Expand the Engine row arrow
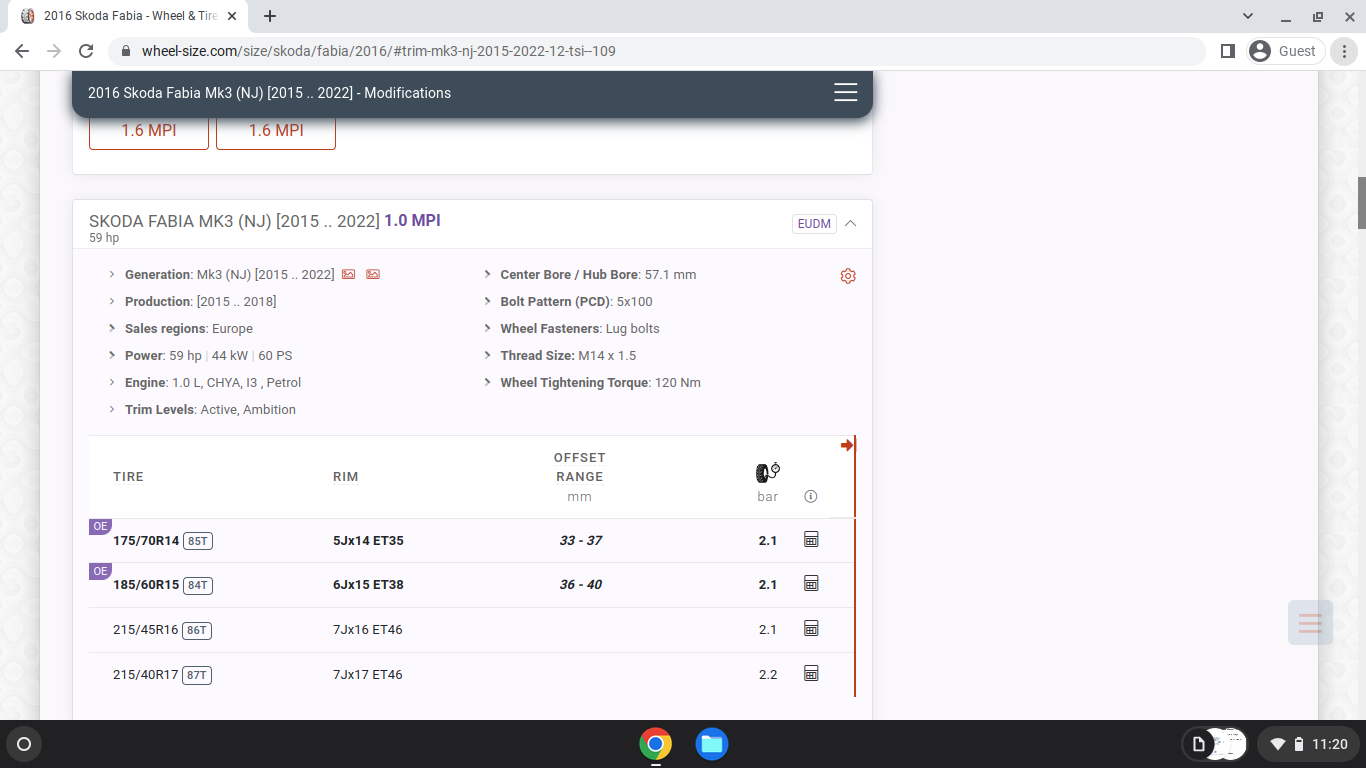 113,382
